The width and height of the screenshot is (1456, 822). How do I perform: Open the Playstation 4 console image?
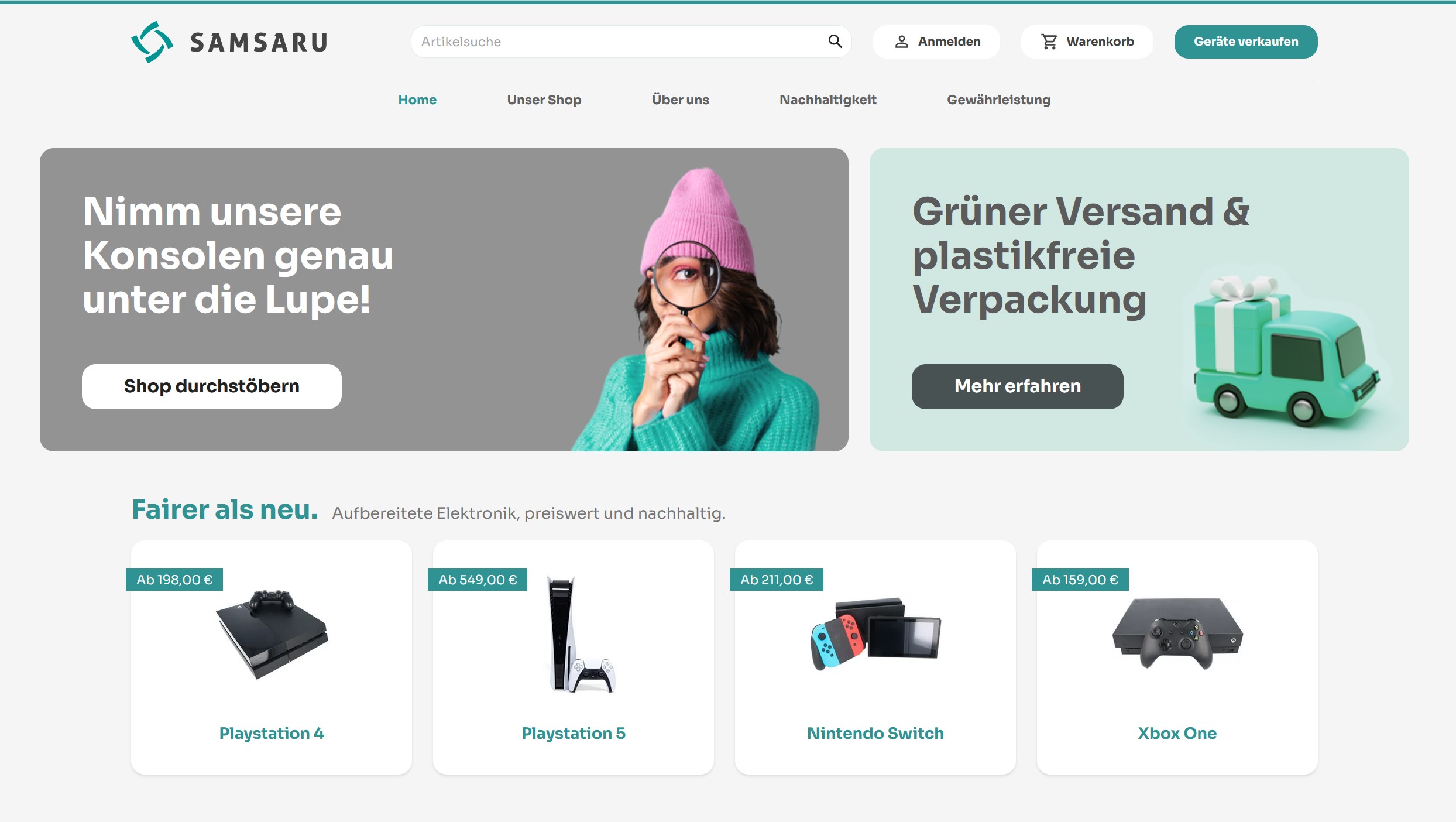272,635
